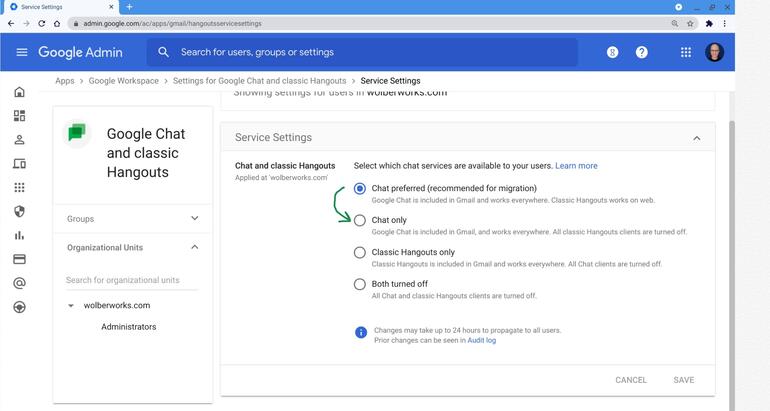Open the Chrome three-dot menu
Screen dimensions: 770x411
(x=724, y=23)
